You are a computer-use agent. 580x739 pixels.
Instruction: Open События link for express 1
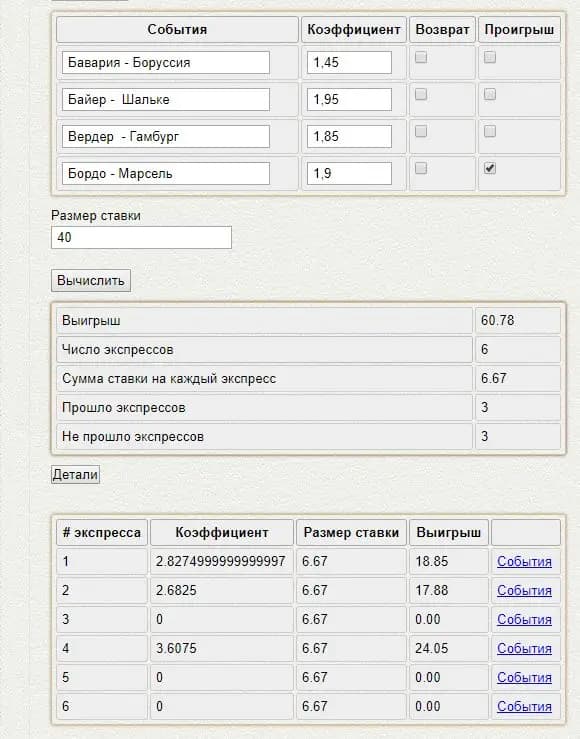tap(524, 561)
